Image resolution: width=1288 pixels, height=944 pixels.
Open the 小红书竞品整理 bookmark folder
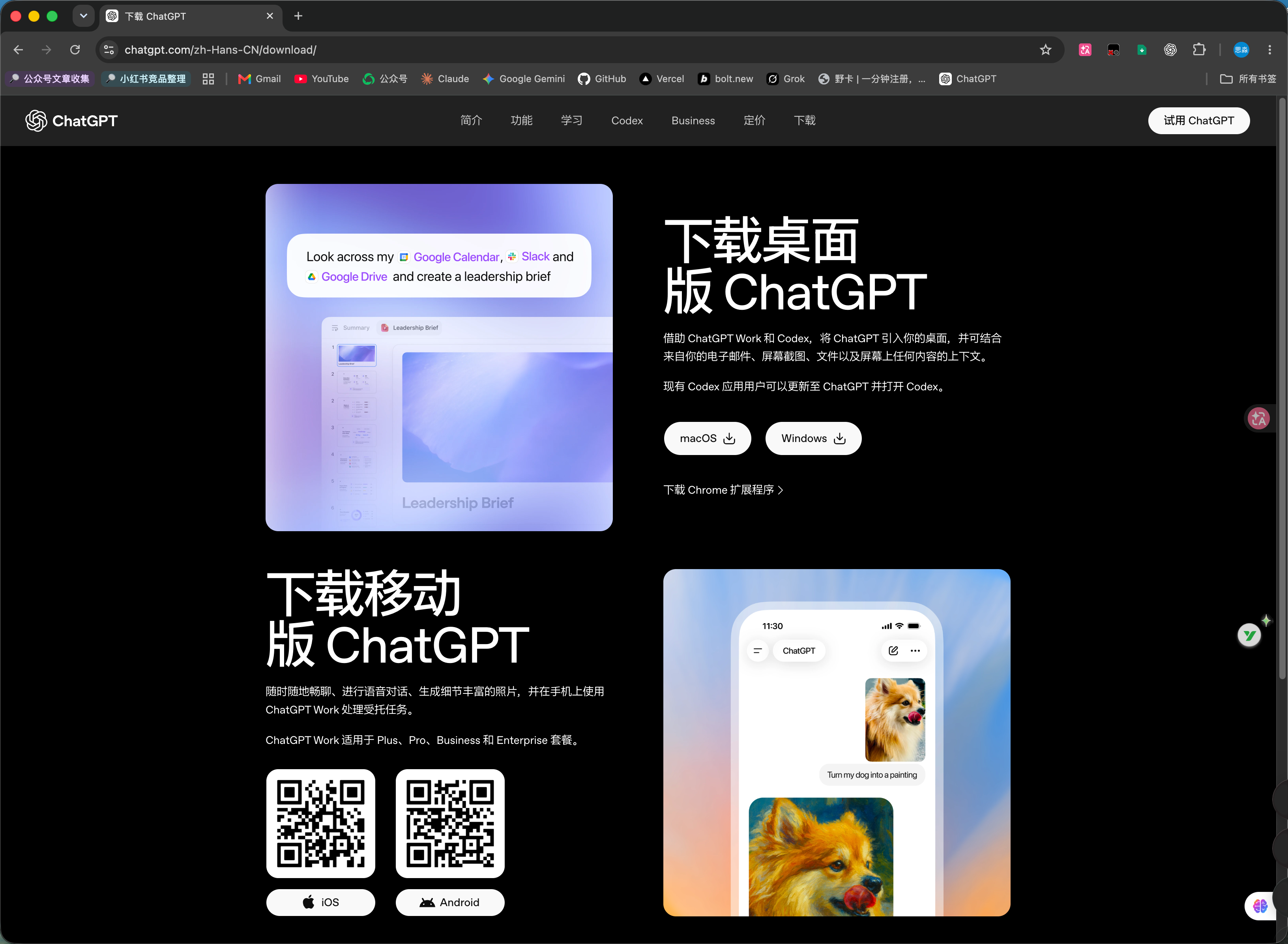(x=146, y=79)
